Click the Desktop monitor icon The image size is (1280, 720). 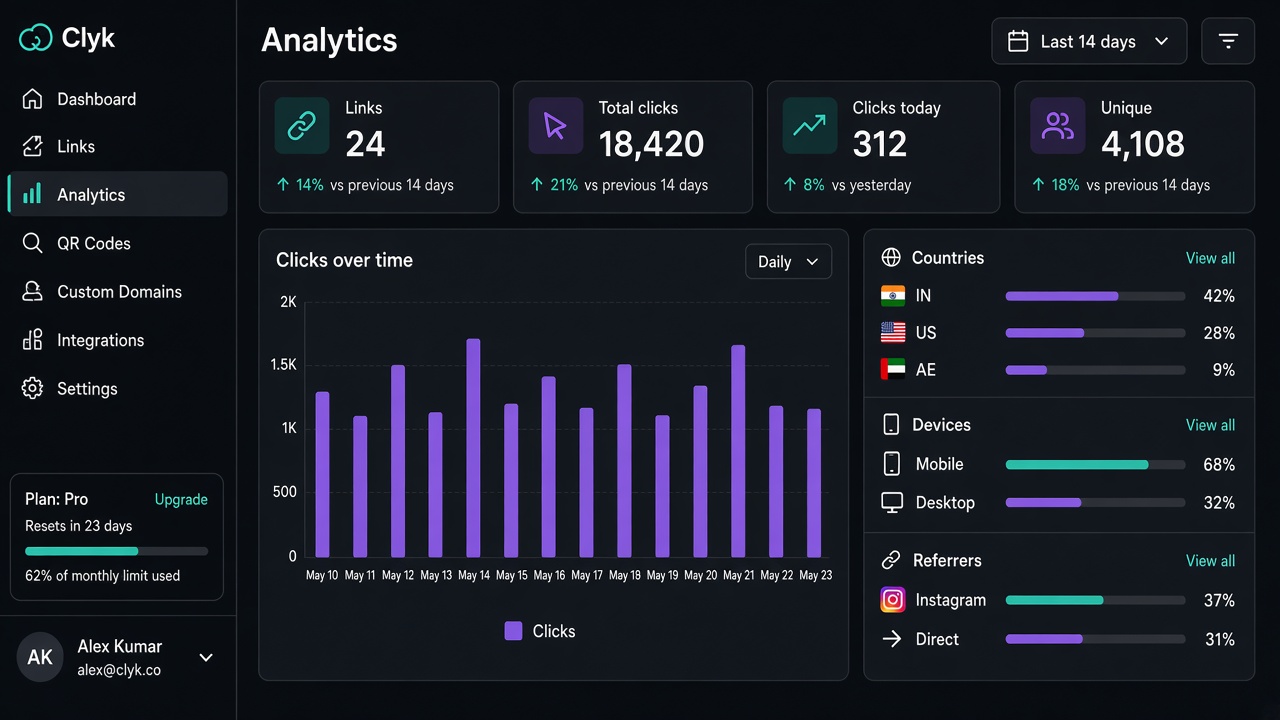click(892, 503)
